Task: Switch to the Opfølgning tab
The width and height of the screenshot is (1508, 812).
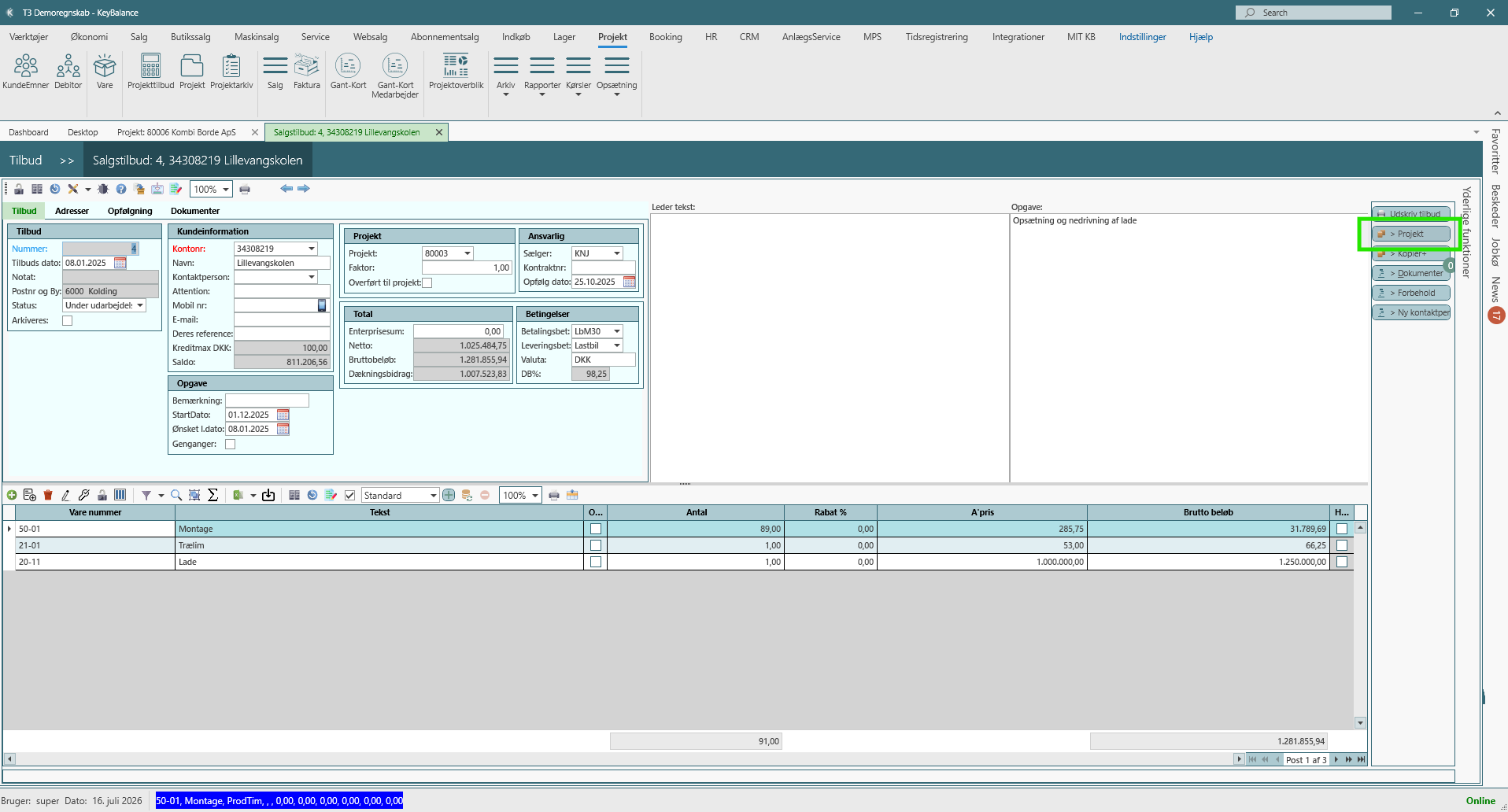Action: [x=130, y=211]
